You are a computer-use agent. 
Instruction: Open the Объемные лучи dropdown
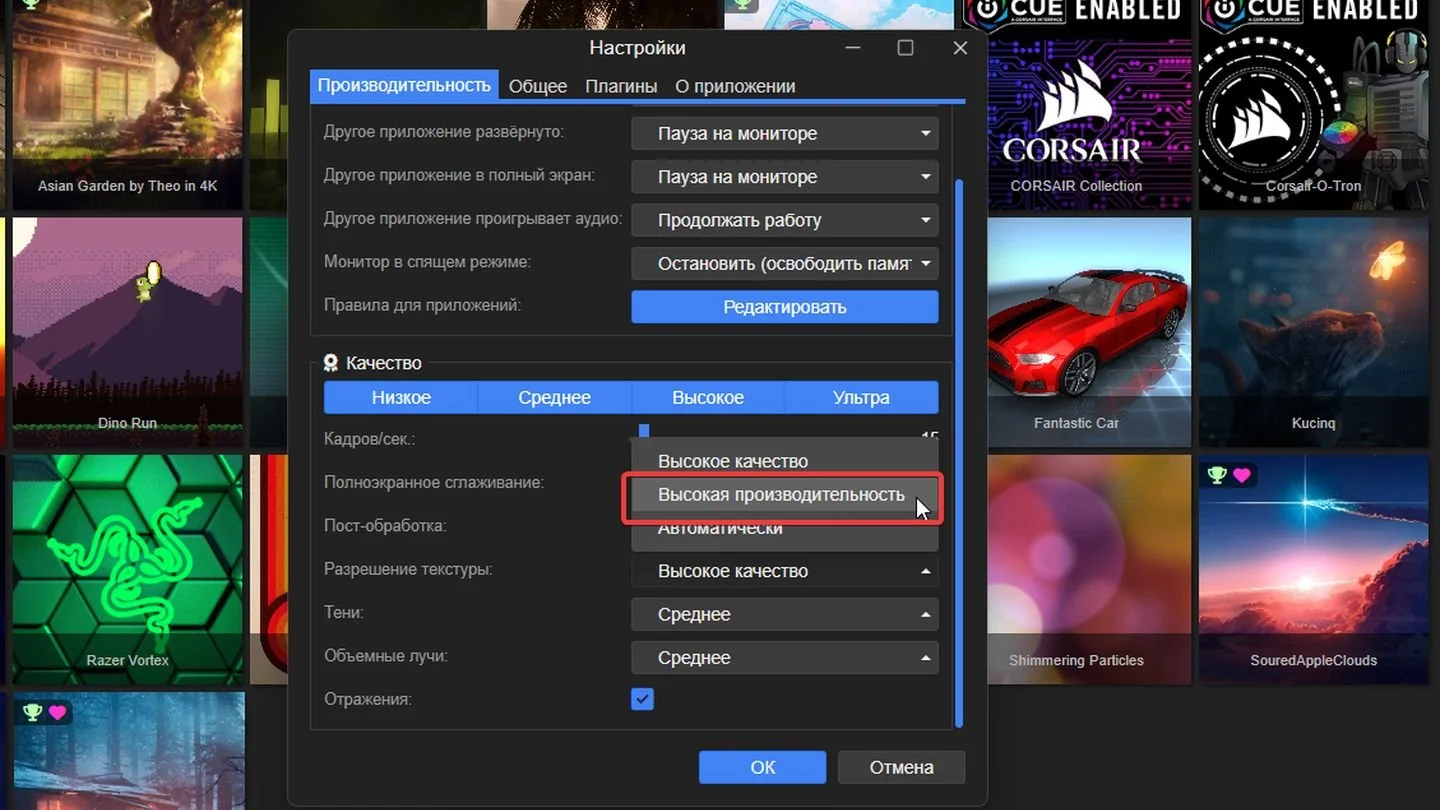pyautogui.click(x=785, y=658)
